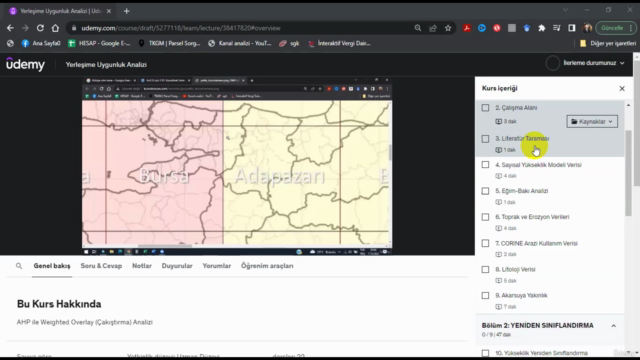This screenshot has width=640, height=360.
Task: View site info via the lock icon
Action: [74, 28]
